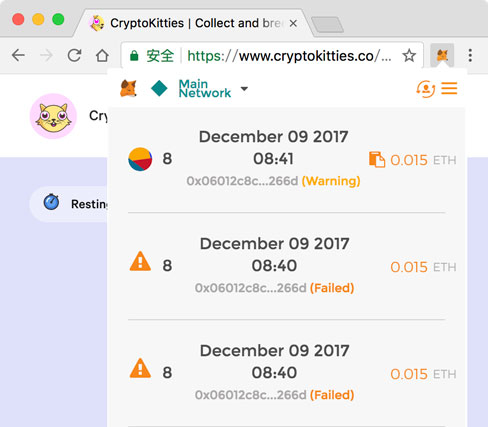Screen dimensions: 488x427
Task: Open MetaMask extension icon in toolbar
Action: pyautogui.click(x=442, y=55)
